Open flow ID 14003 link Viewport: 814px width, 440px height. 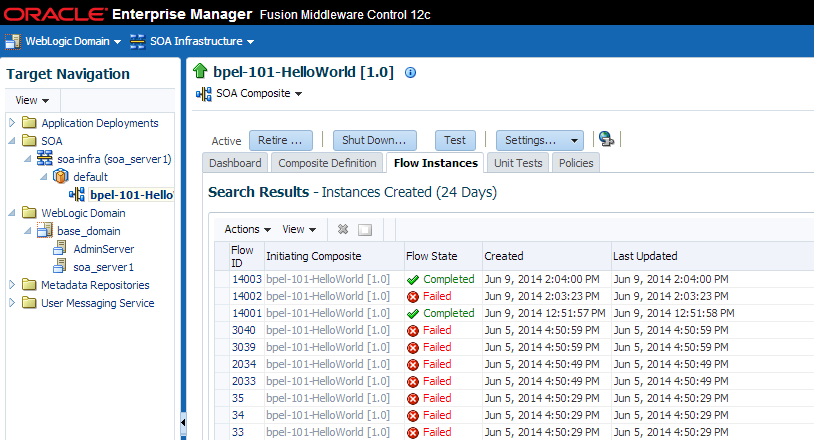[x=247, y=279]
